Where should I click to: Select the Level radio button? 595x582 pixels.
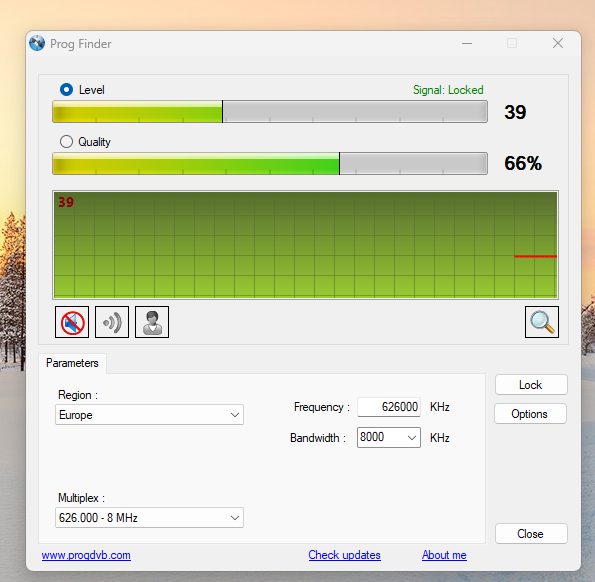tap(66, 90)
